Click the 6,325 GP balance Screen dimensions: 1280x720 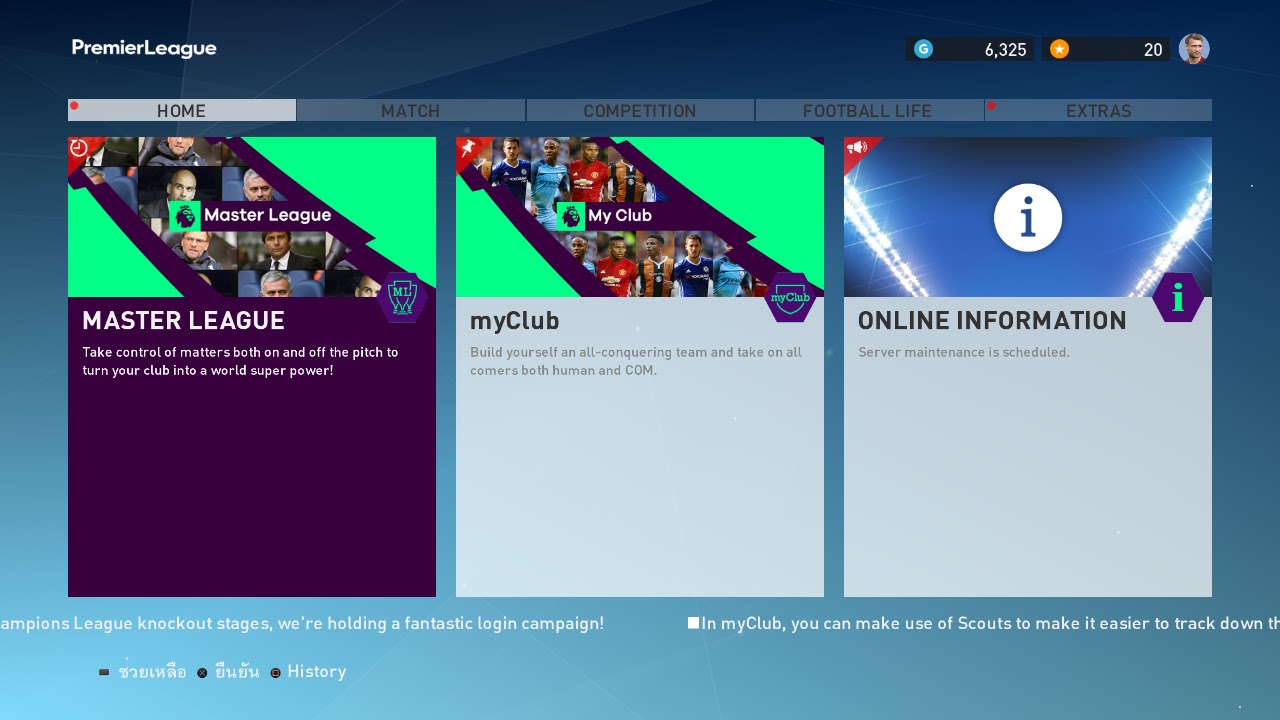1005,50
